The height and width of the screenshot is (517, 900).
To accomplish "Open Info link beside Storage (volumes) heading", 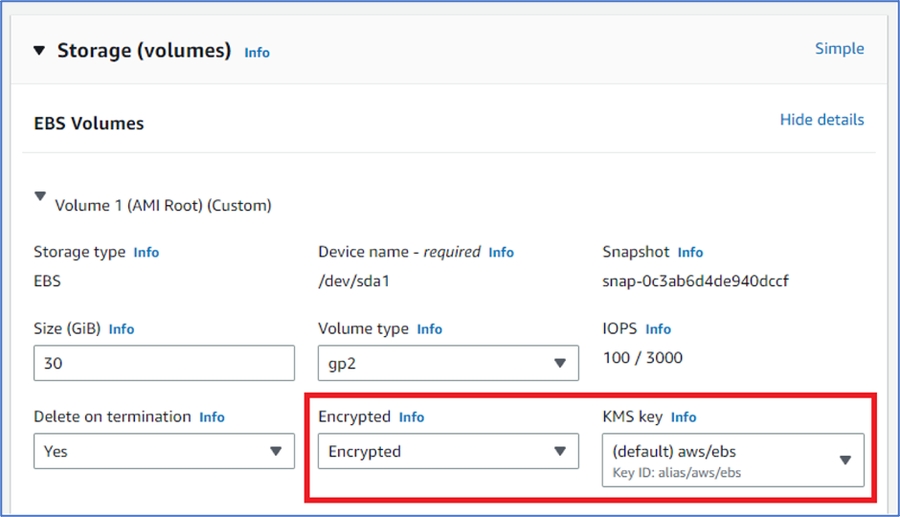I will (257, 52).
